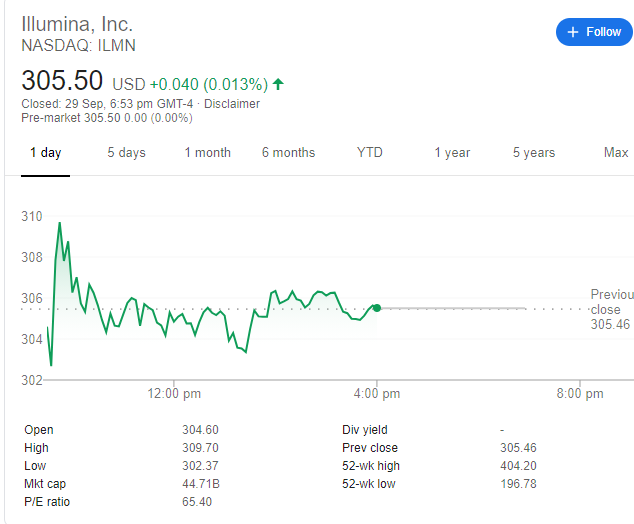634x524 pixels.
Task: Click the green dot at 4:00 pm
Action: click(x=377, y=308)
